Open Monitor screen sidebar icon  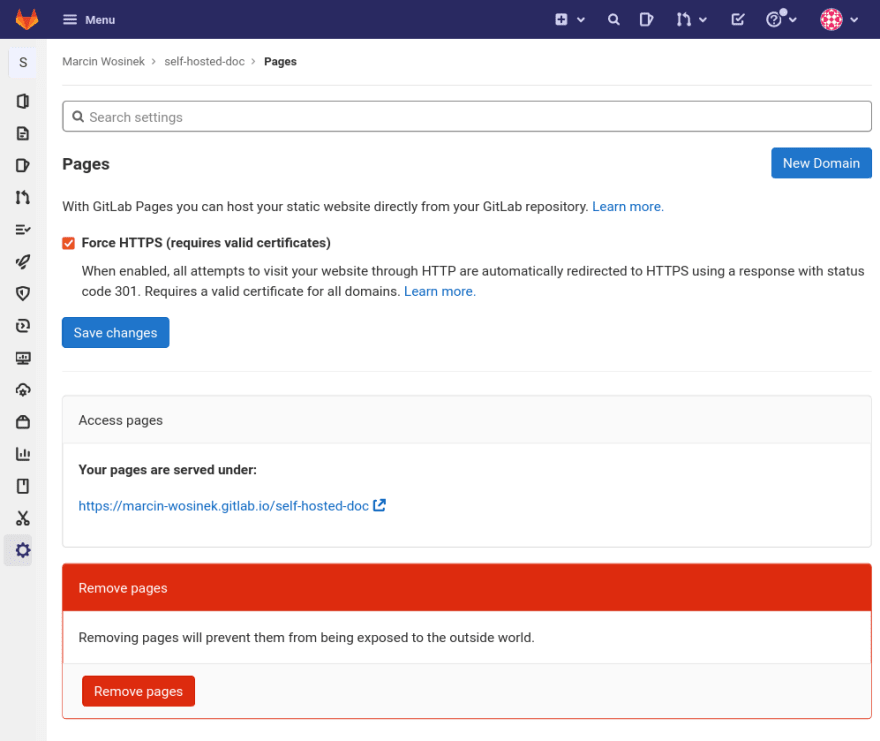click(x=23, y=358)
